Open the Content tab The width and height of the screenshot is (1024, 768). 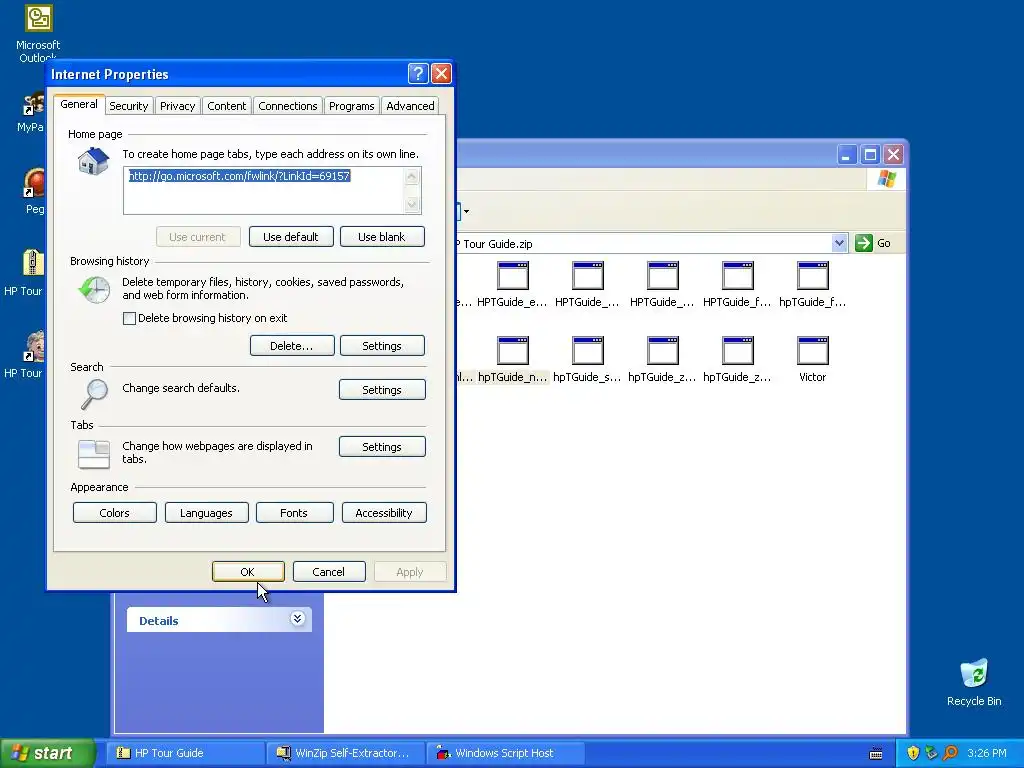tap(227, 106)
